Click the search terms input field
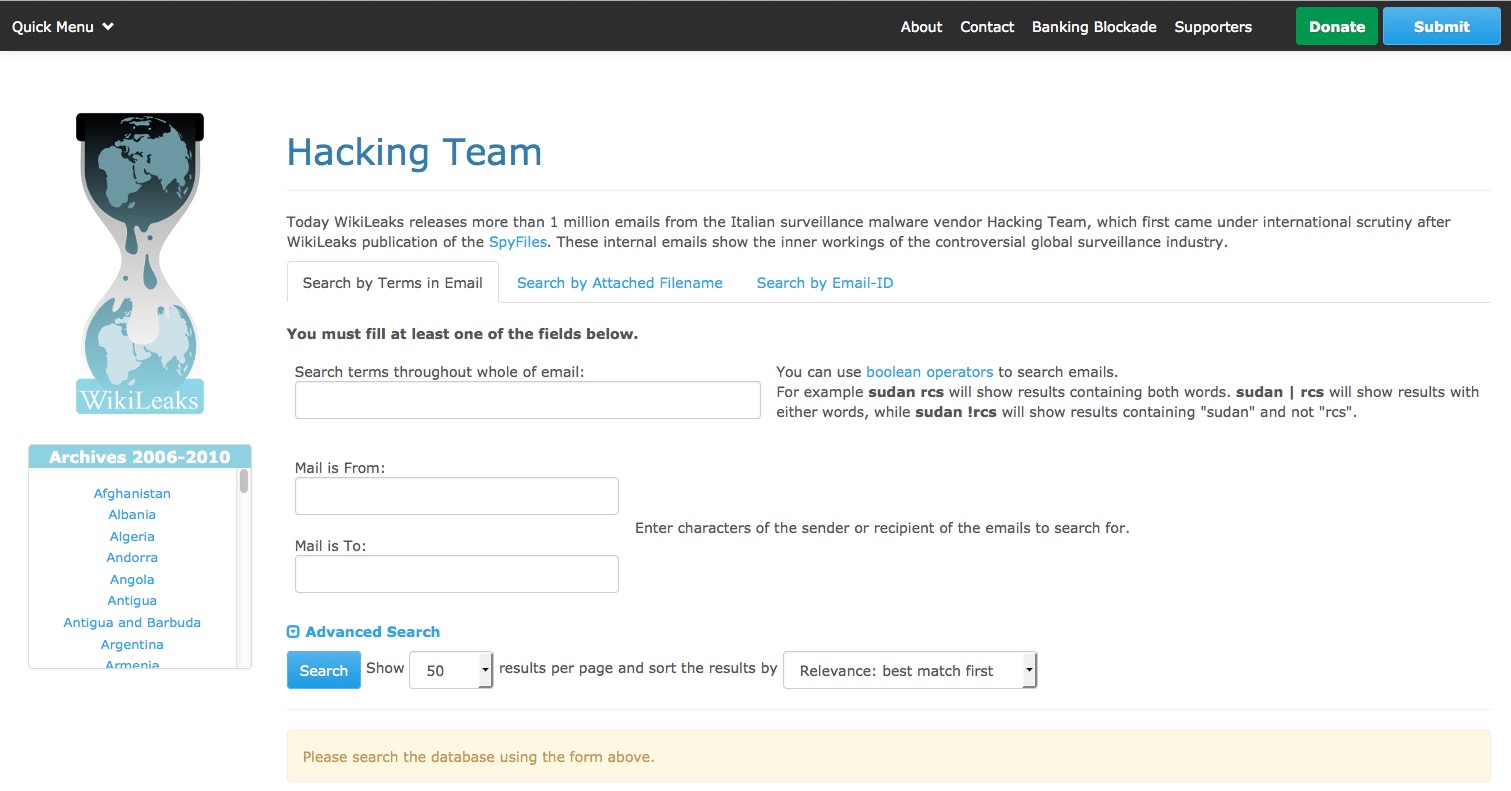 pyautogui.click(x=527, y=400)
